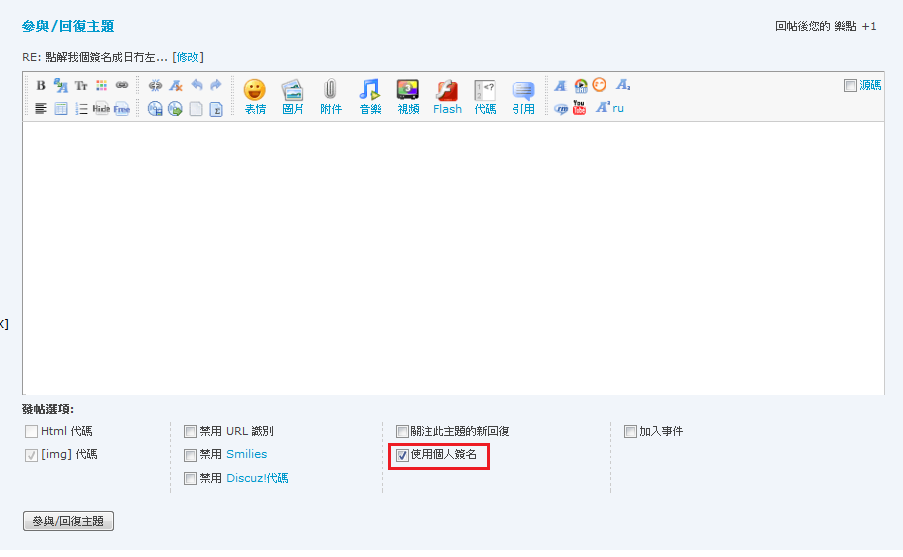Toggle the [img] 代碼 checkbox
903x557 pixels.
[31, 455]
